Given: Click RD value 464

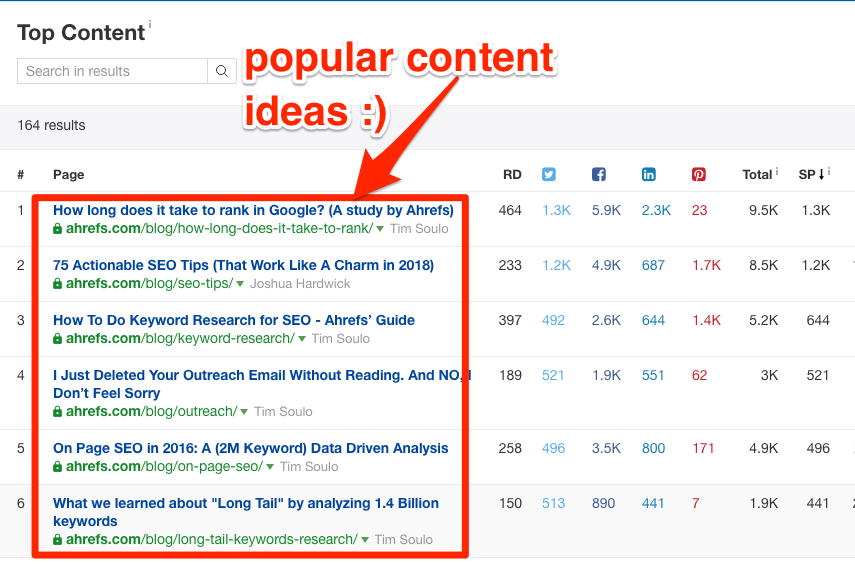Looking at the screenshot, I should click(x=510, y=211).
